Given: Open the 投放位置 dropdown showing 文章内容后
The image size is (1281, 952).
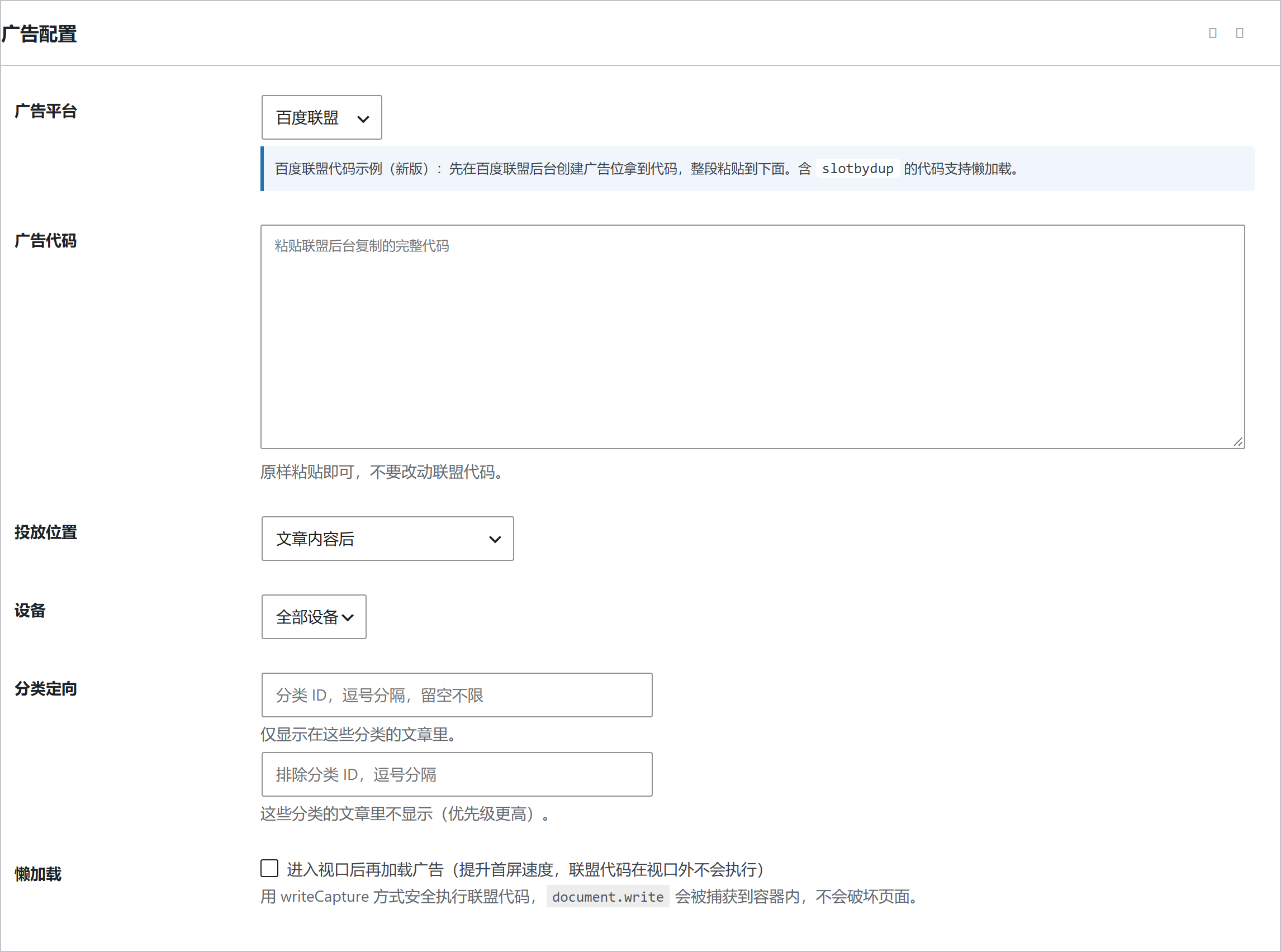Looking at the screenshot, I should tap(387, 539).
